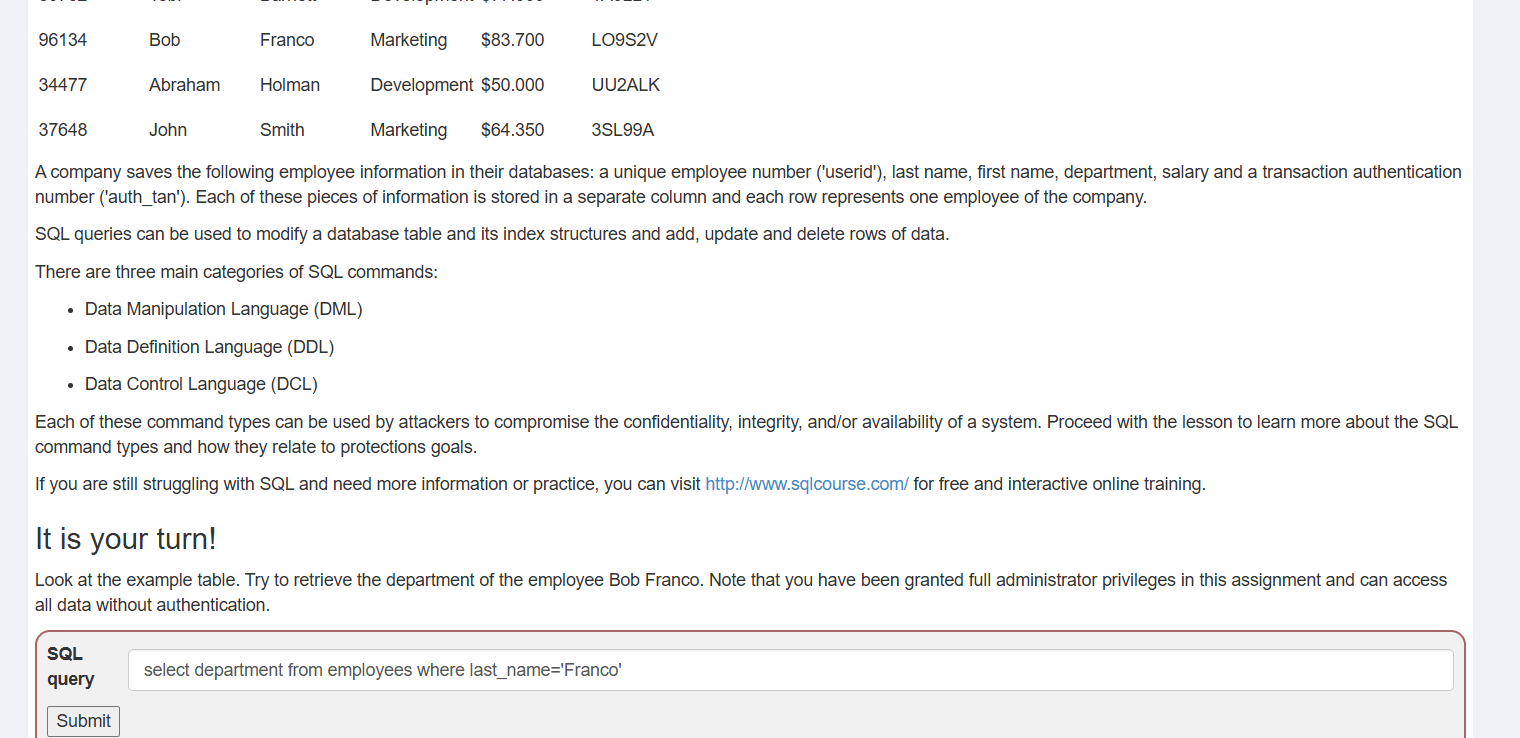Select the $50.000 salary cell
The width and height of the screenshot is (1520, 738).
click(512, 85)
